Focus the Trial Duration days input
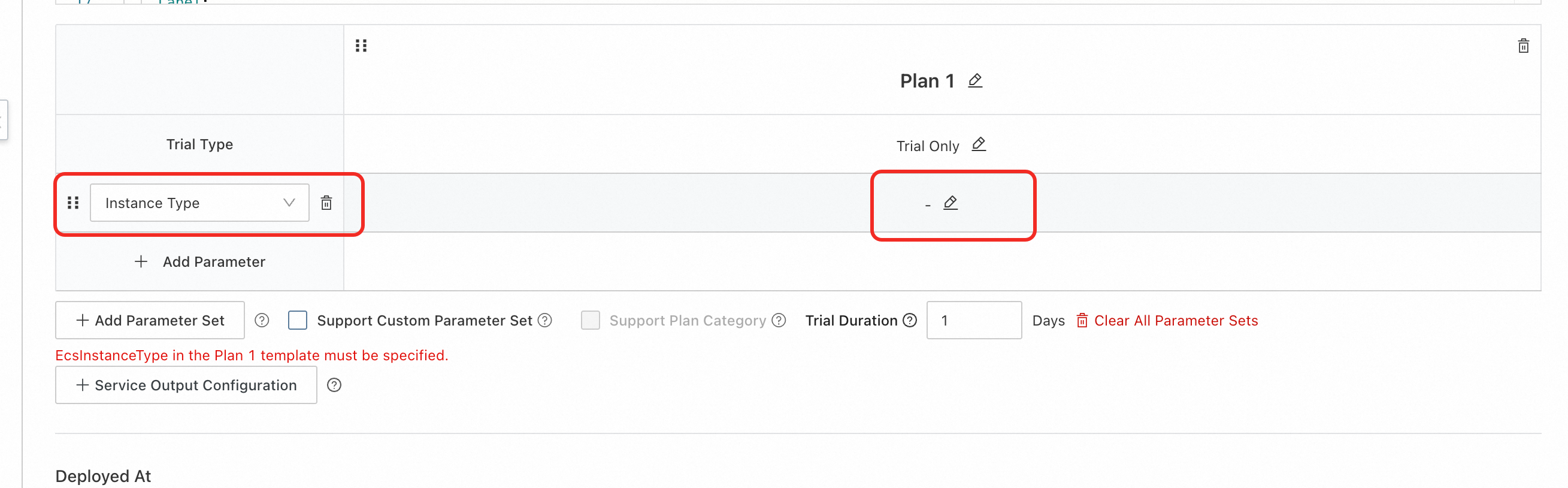This screenshot has height=488, width=1568. pyautogui.click(x=973, y=321)
